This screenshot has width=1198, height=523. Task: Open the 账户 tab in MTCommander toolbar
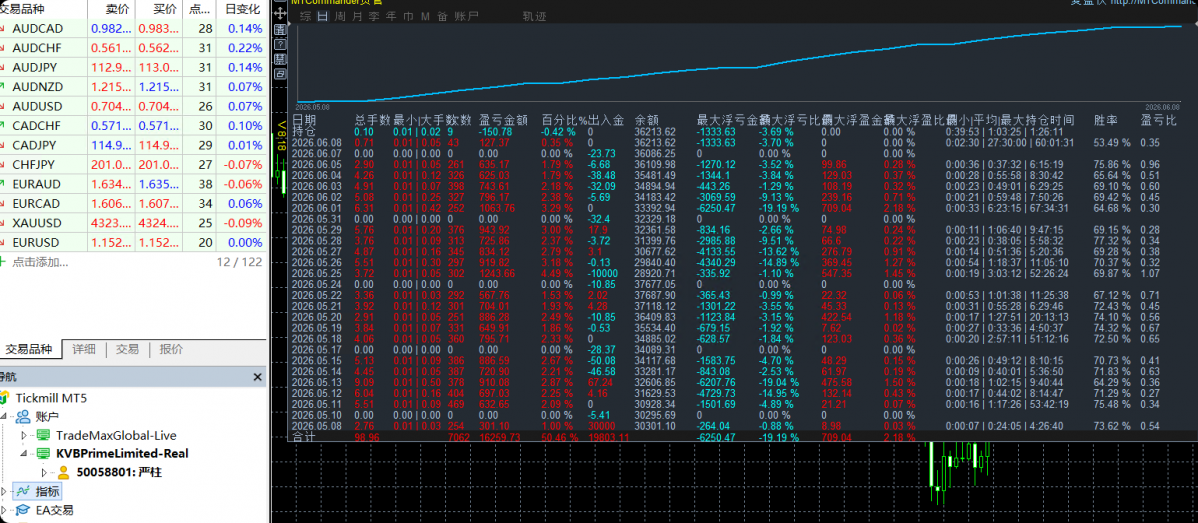coord(465,16)
